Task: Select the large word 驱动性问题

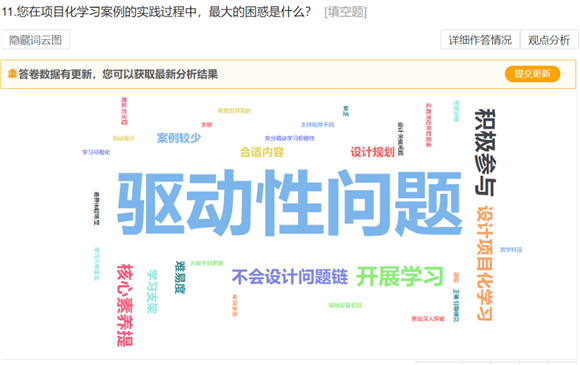Action: pyautogui.click(x=290, y=204)
